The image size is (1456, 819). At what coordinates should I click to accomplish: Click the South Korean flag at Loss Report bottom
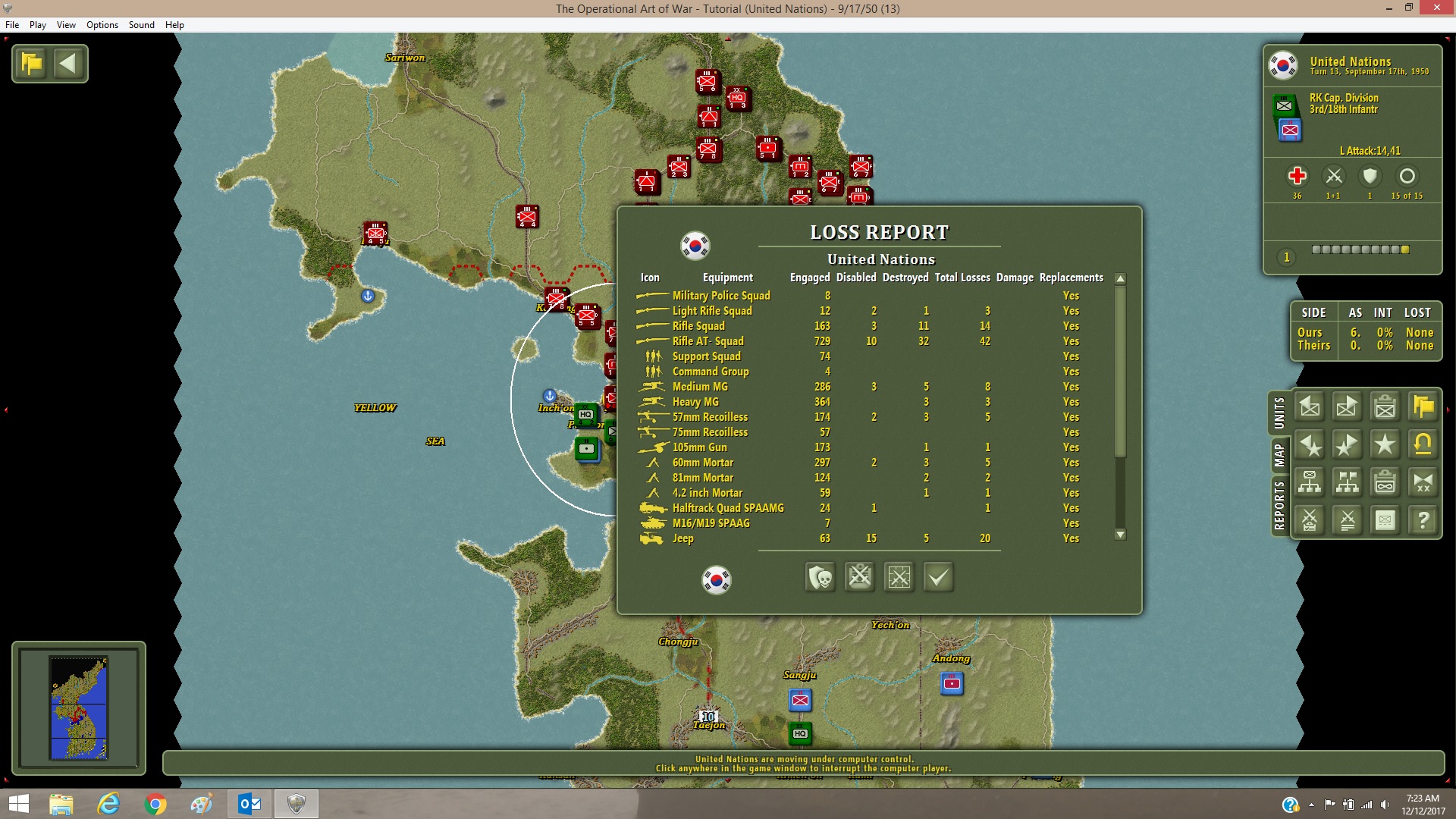point(716,580)
